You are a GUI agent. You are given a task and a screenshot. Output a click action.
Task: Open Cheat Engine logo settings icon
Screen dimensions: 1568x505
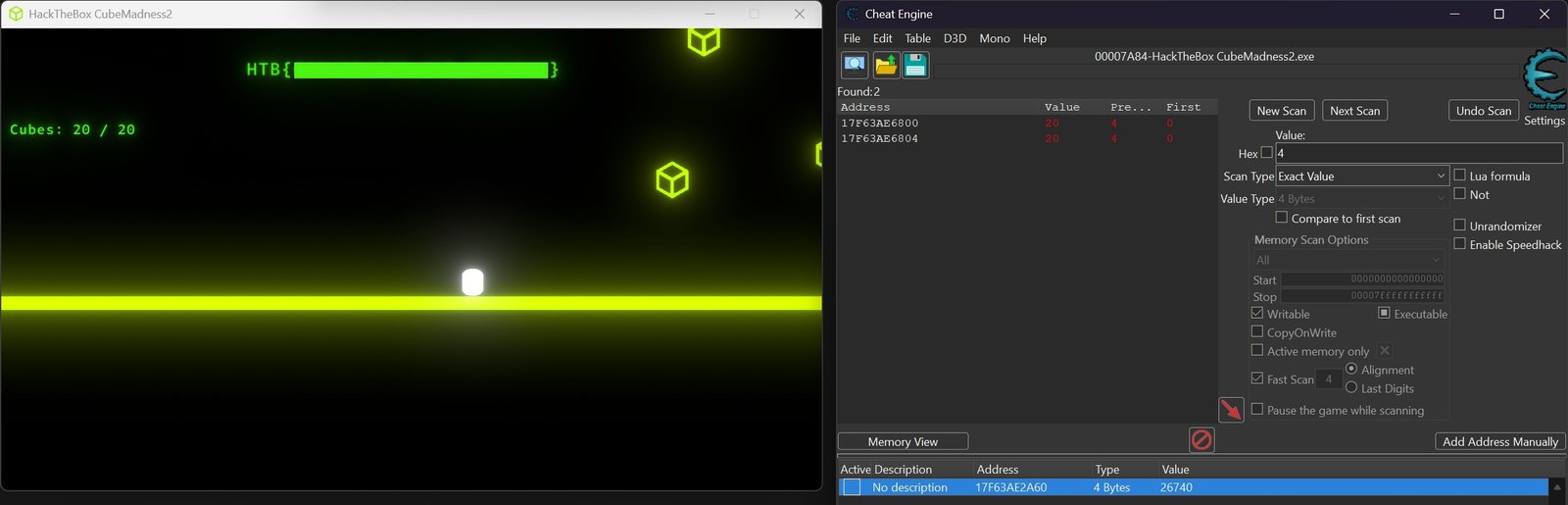1545,78
